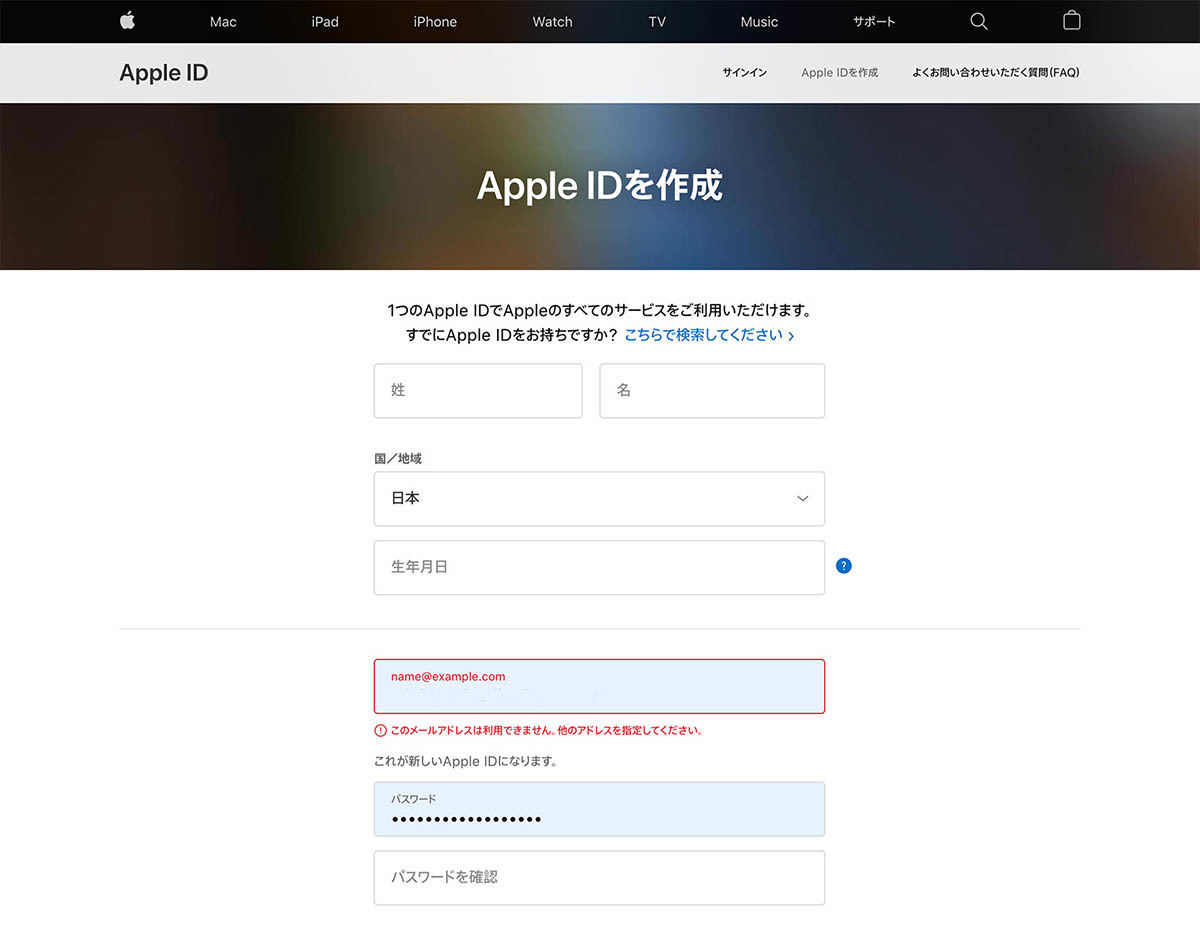The image size is (1200, 929).
Task: Click the Apple IDを作成 banner heading
Action: click(600, 186)
